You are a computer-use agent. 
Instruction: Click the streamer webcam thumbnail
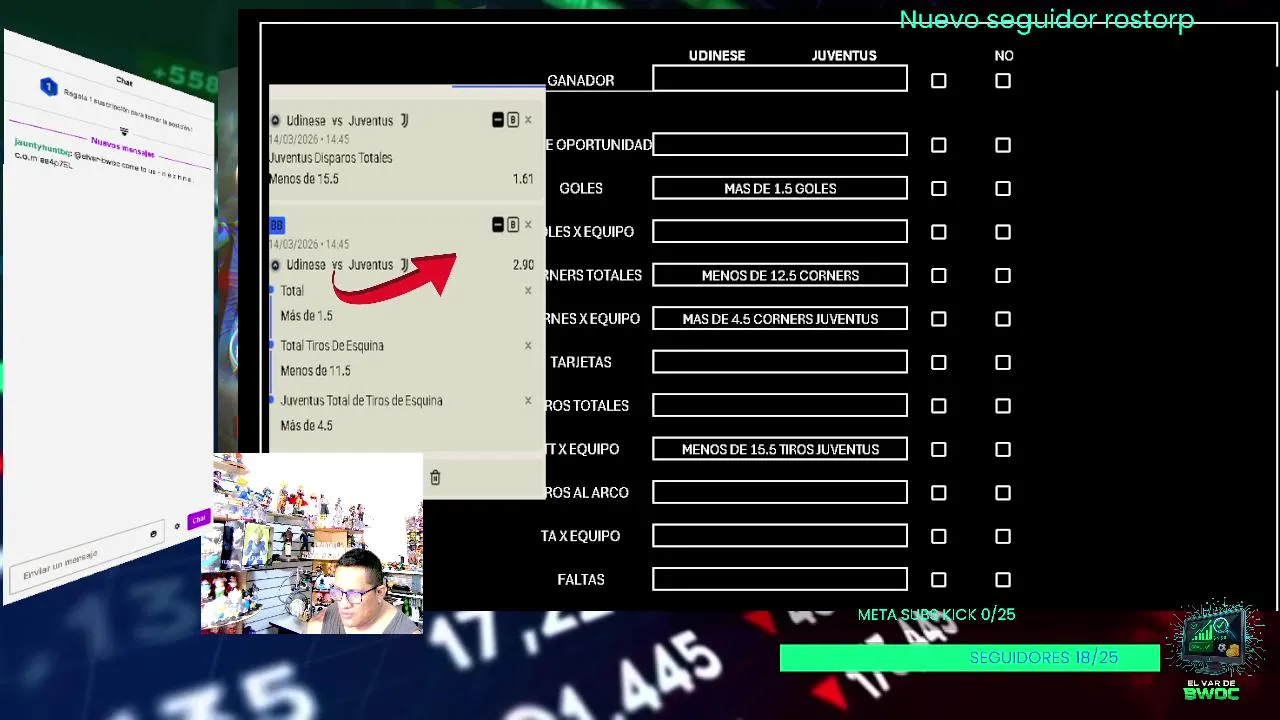312,544
